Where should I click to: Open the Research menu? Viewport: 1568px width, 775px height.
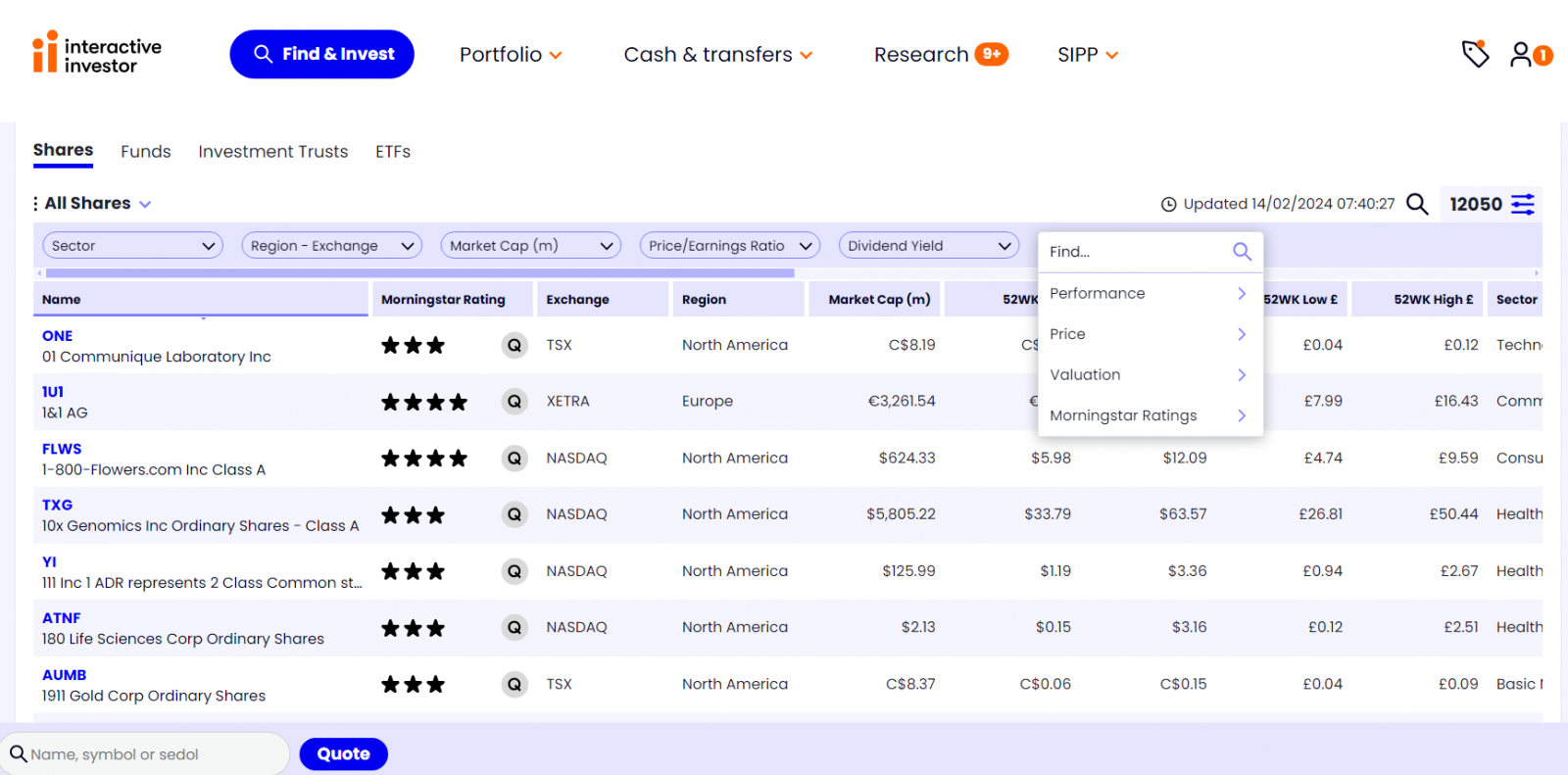(941, 55)
